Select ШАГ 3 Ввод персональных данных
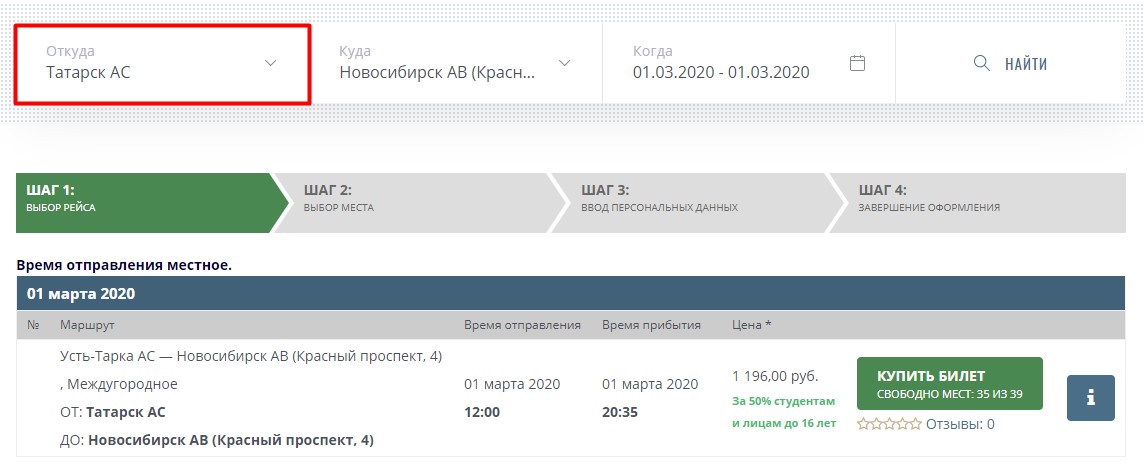The height and width of the screenshot is (469, 1144). click(x=690, y=203)
